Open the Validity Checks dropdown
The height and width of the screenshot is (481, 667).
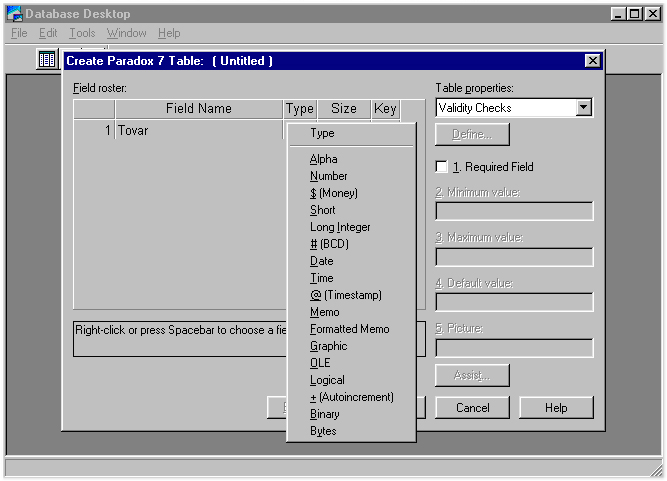click(x=584, y=108)
